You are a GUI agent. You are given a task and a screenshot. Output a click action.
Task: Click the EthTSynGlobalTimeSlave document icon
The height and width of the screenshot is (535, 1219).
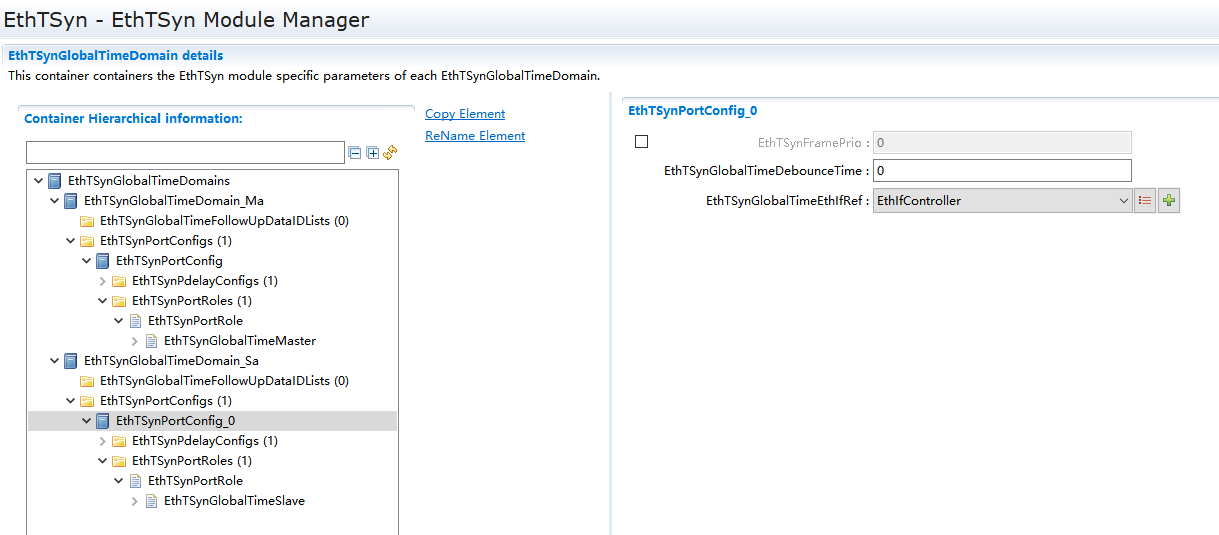point(152,501)
